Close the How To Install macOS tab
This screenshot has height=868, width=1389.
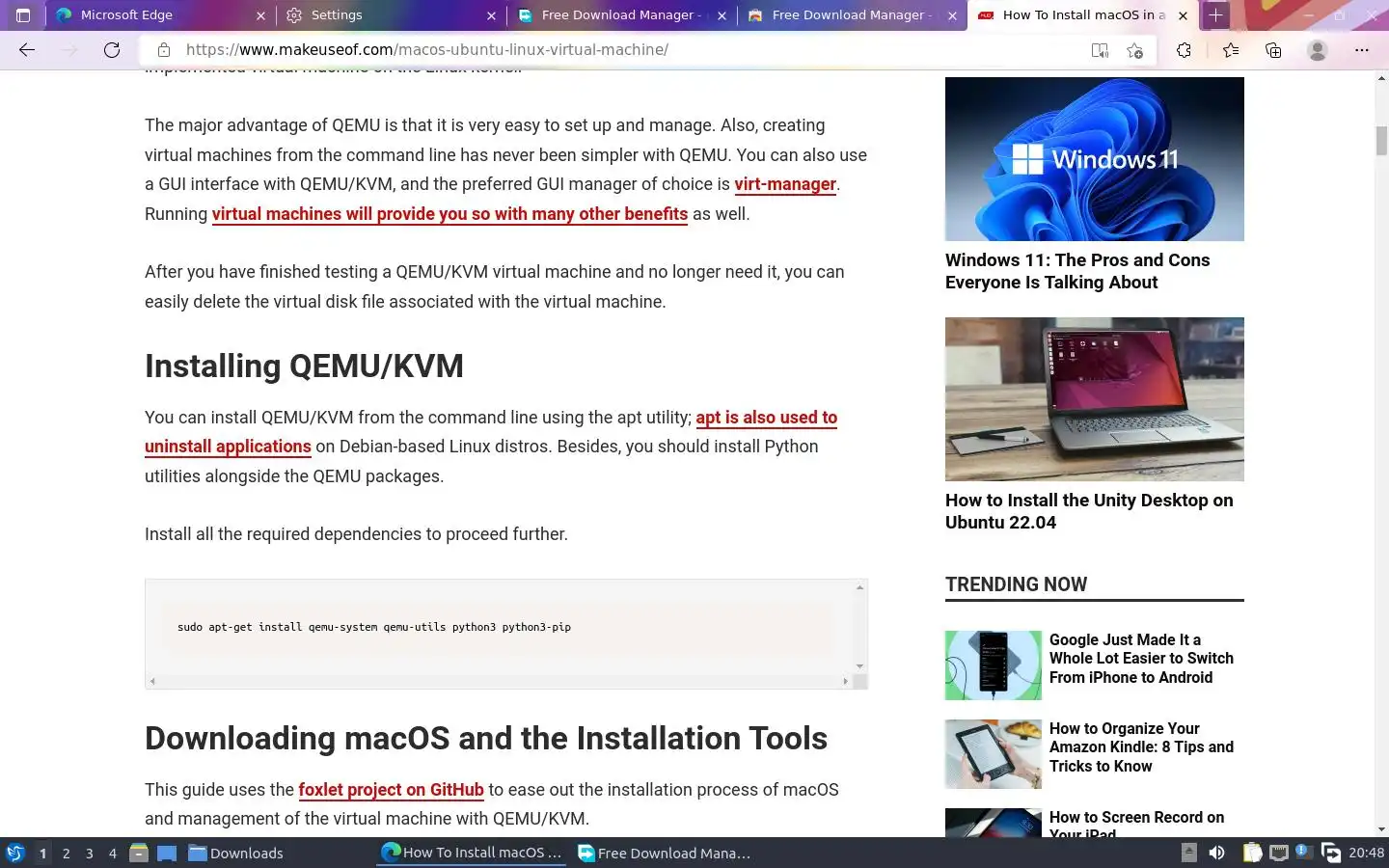[1183, 15]
